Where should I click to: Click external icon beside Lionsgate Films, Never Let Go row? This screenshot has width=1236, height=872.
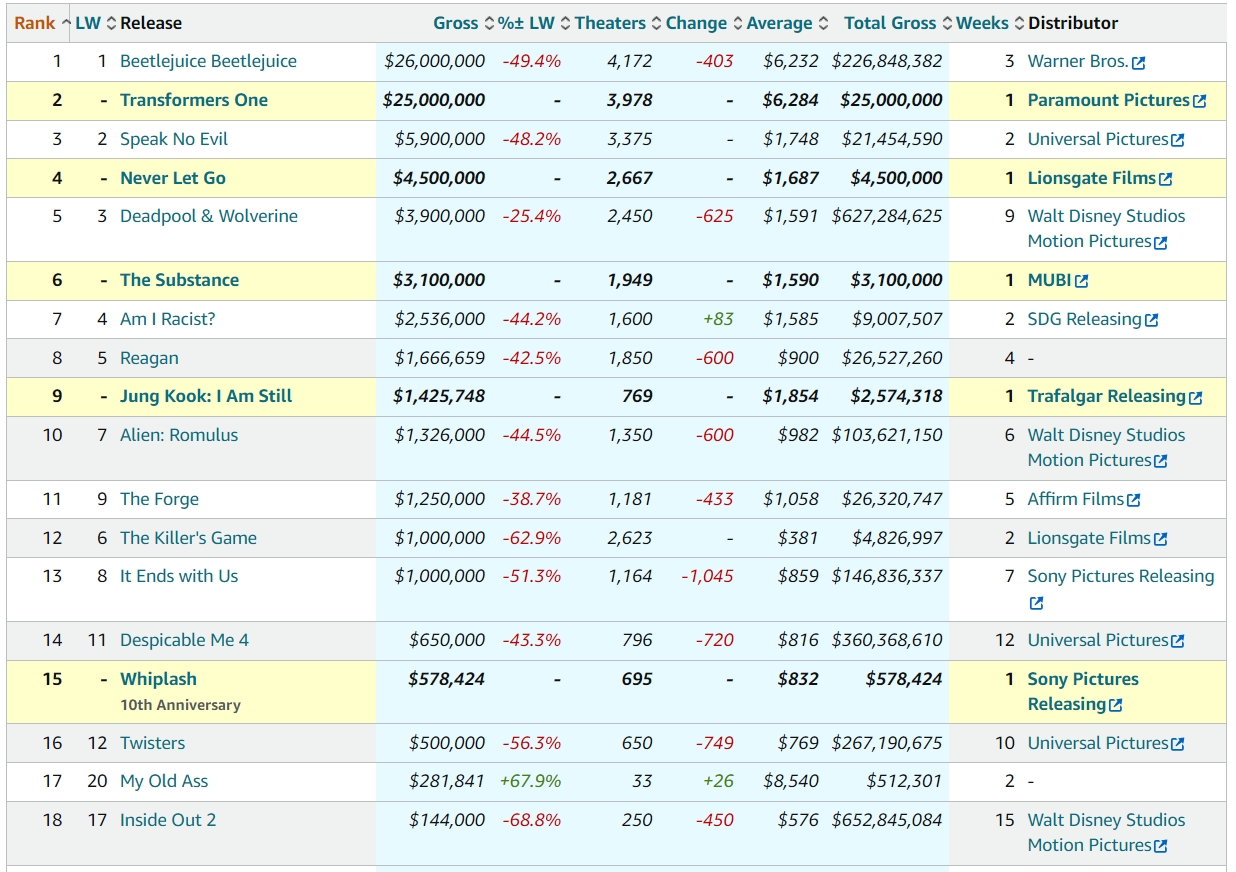pos(1165,180)
